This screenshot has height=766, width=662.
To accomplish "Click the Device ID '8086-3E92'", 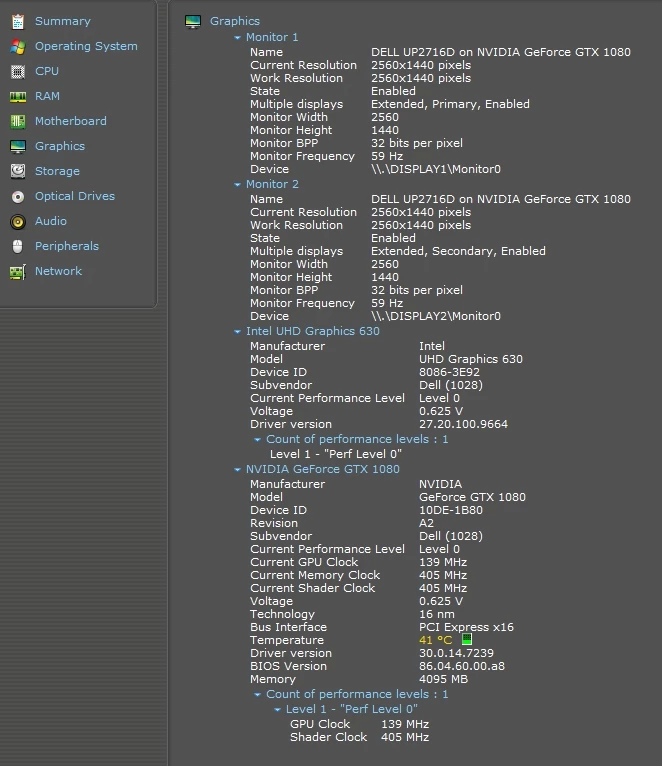I will click(449, 372).
